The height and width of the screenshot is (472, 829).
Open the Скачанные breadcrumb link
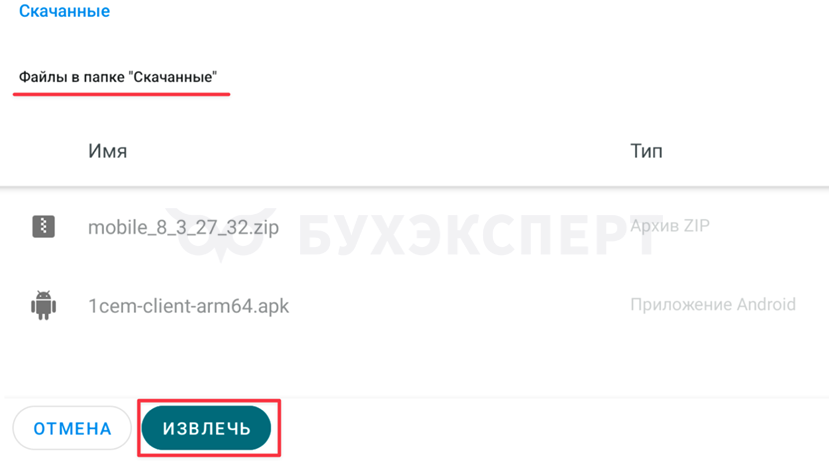coord(65,11)
